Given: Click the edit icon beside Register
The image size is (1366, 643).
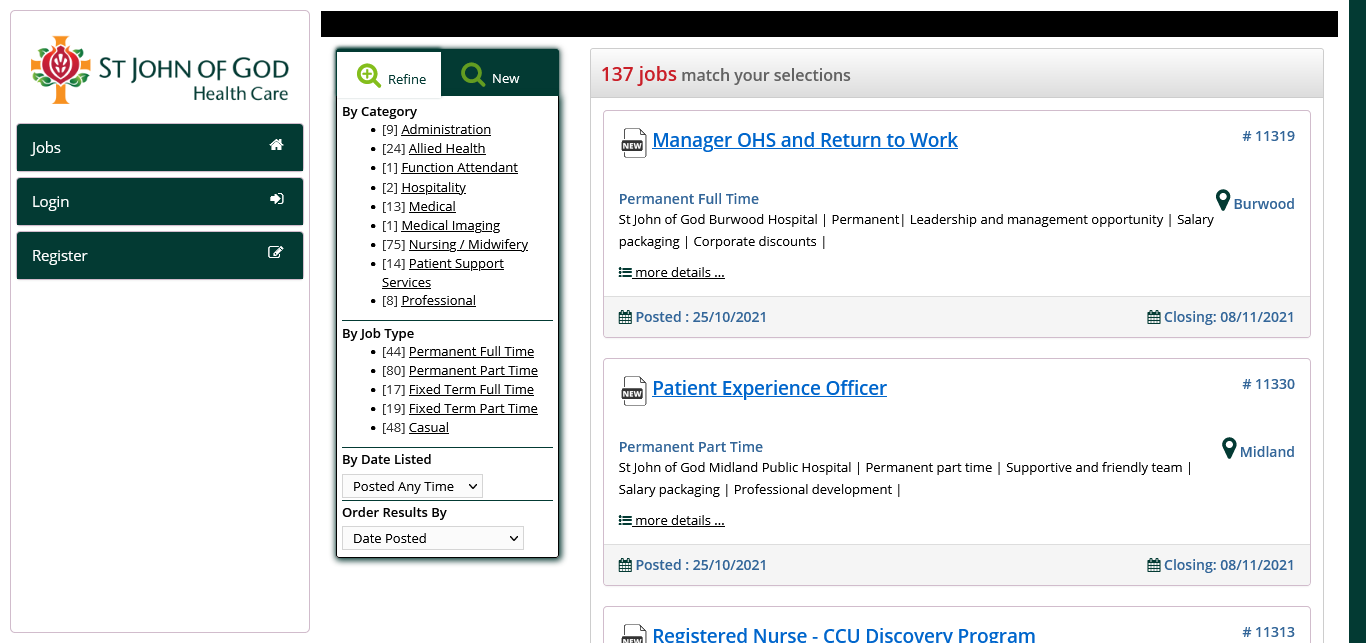Looking at the screenshot, I should point(276,253).
